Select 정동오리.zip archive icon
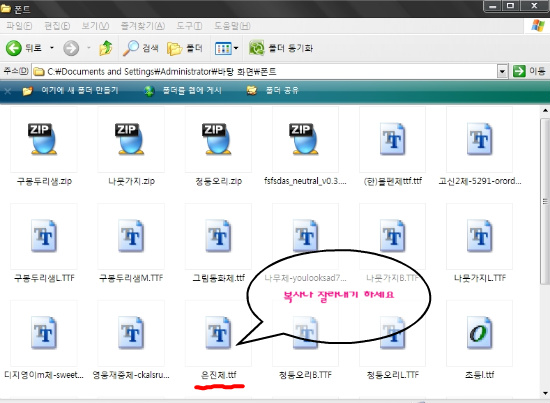The height and width of the screenshot is (403, 550). point(218,139)
